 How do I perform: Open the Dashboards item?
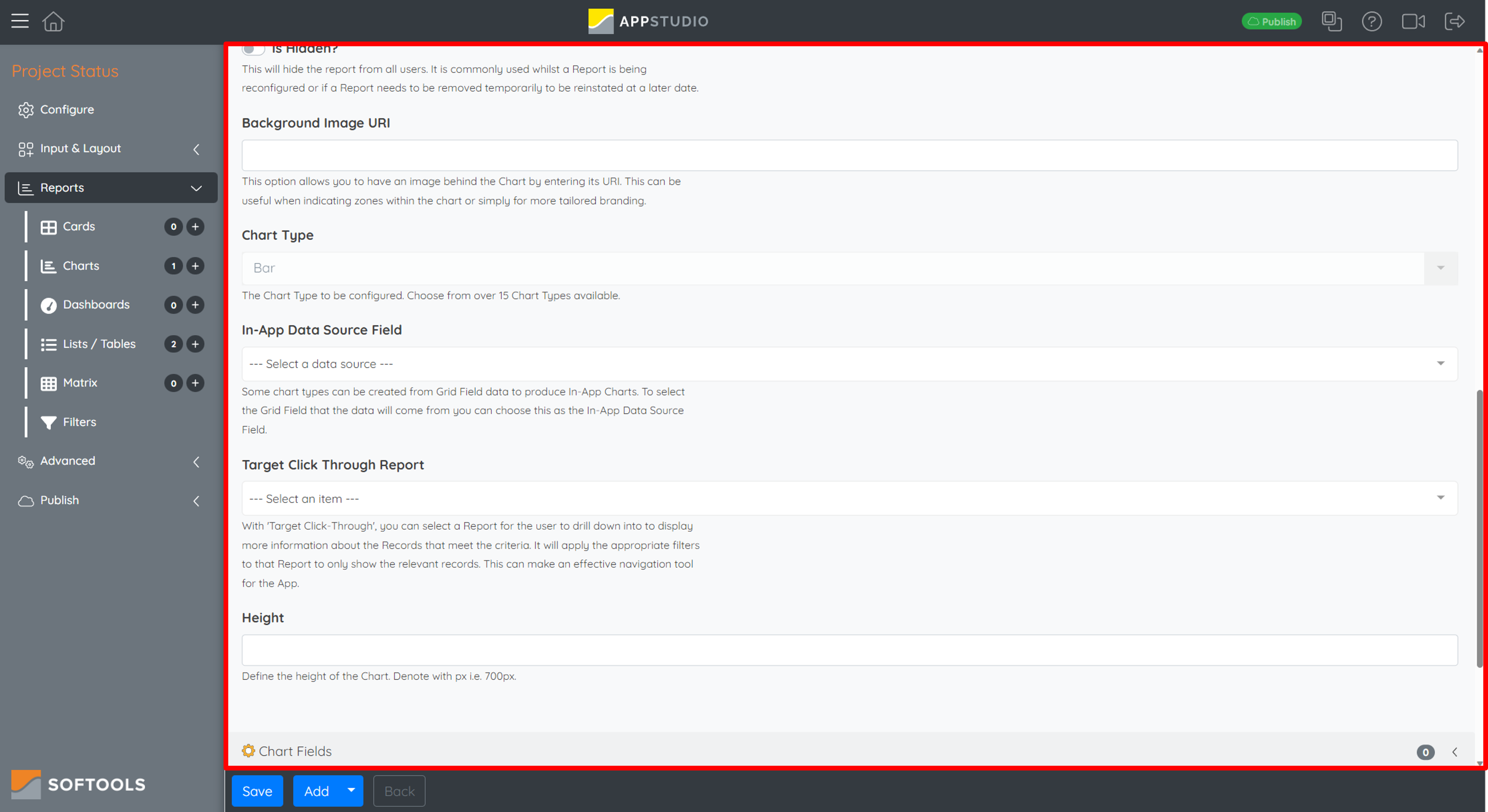[96, 304]
